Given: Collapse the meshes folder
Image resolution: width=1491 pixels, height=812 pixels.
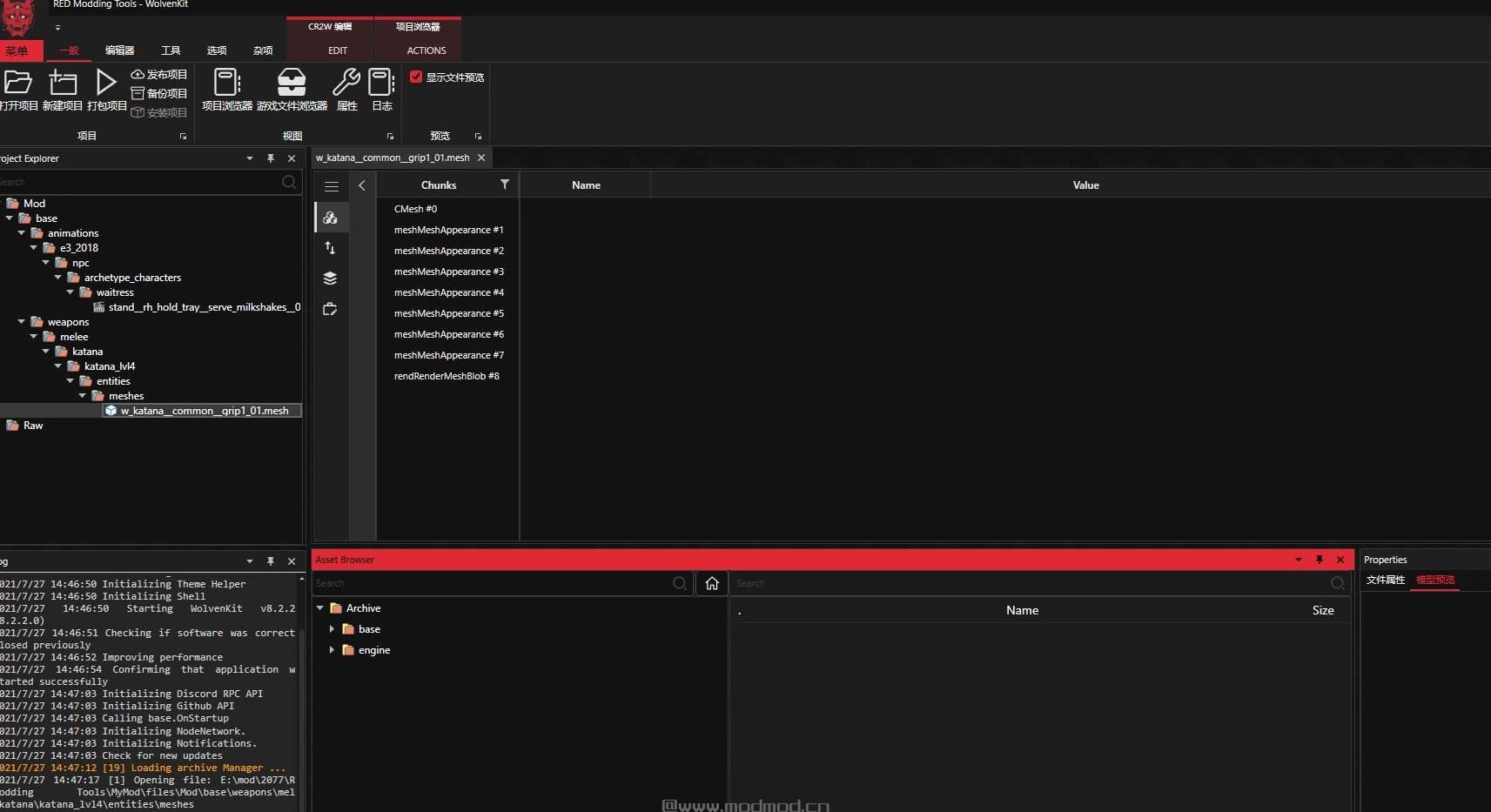Looking at the screenshot, I should pos(83,396).
